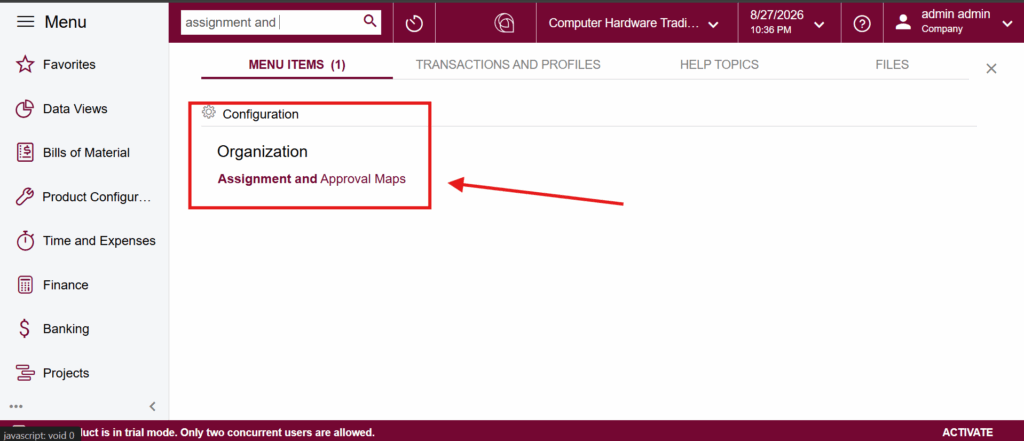Viewport: 1024px width, 441px height.
Task: Open Banking dollar sign icon
Action: (25, 329)
